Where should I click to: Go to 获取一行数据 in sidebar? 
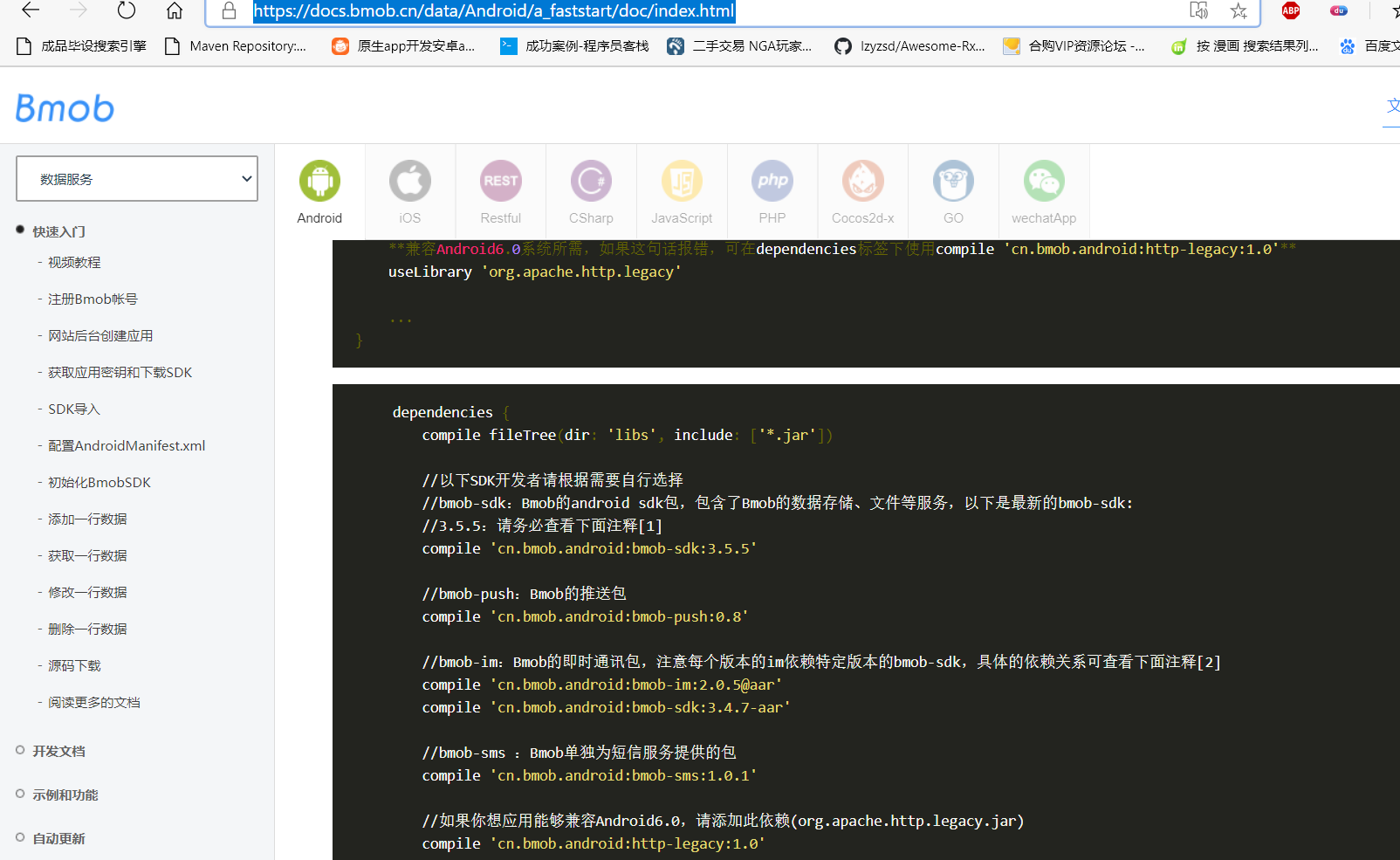click(x=87, y=555)
